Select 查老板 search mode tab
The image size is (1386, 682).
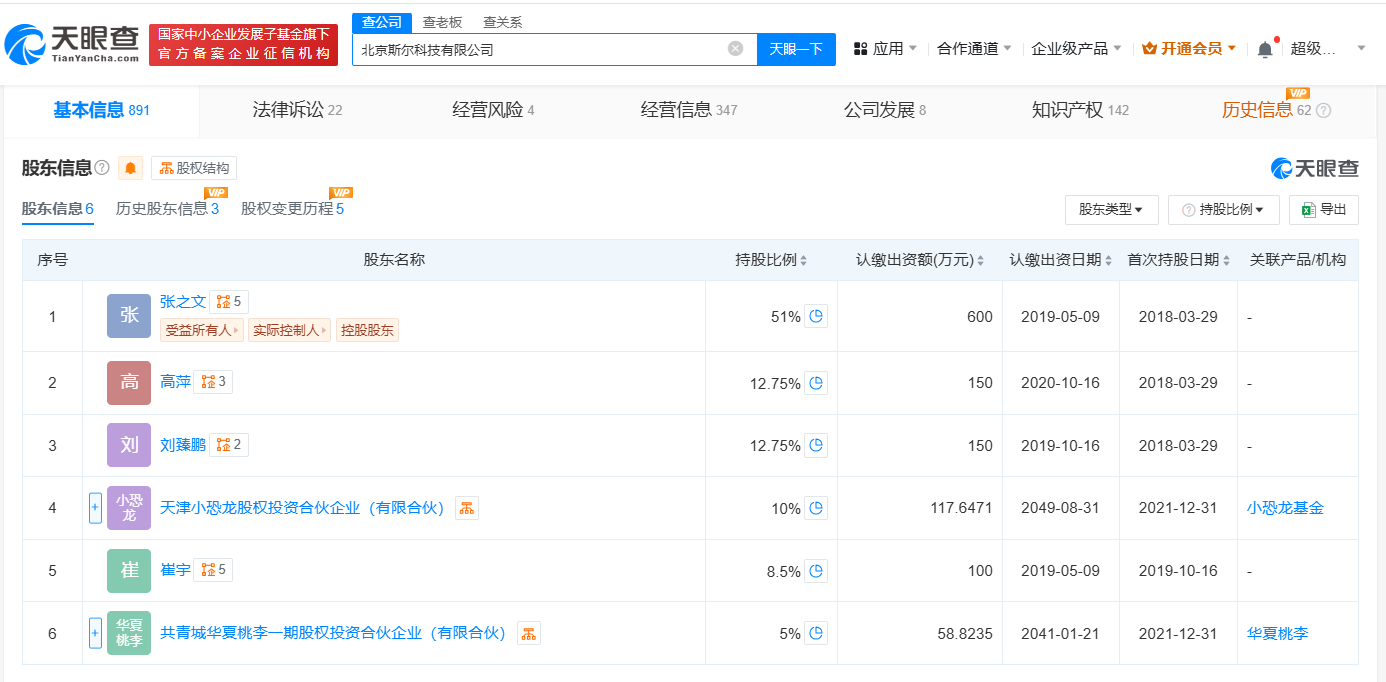click(442, 22)
